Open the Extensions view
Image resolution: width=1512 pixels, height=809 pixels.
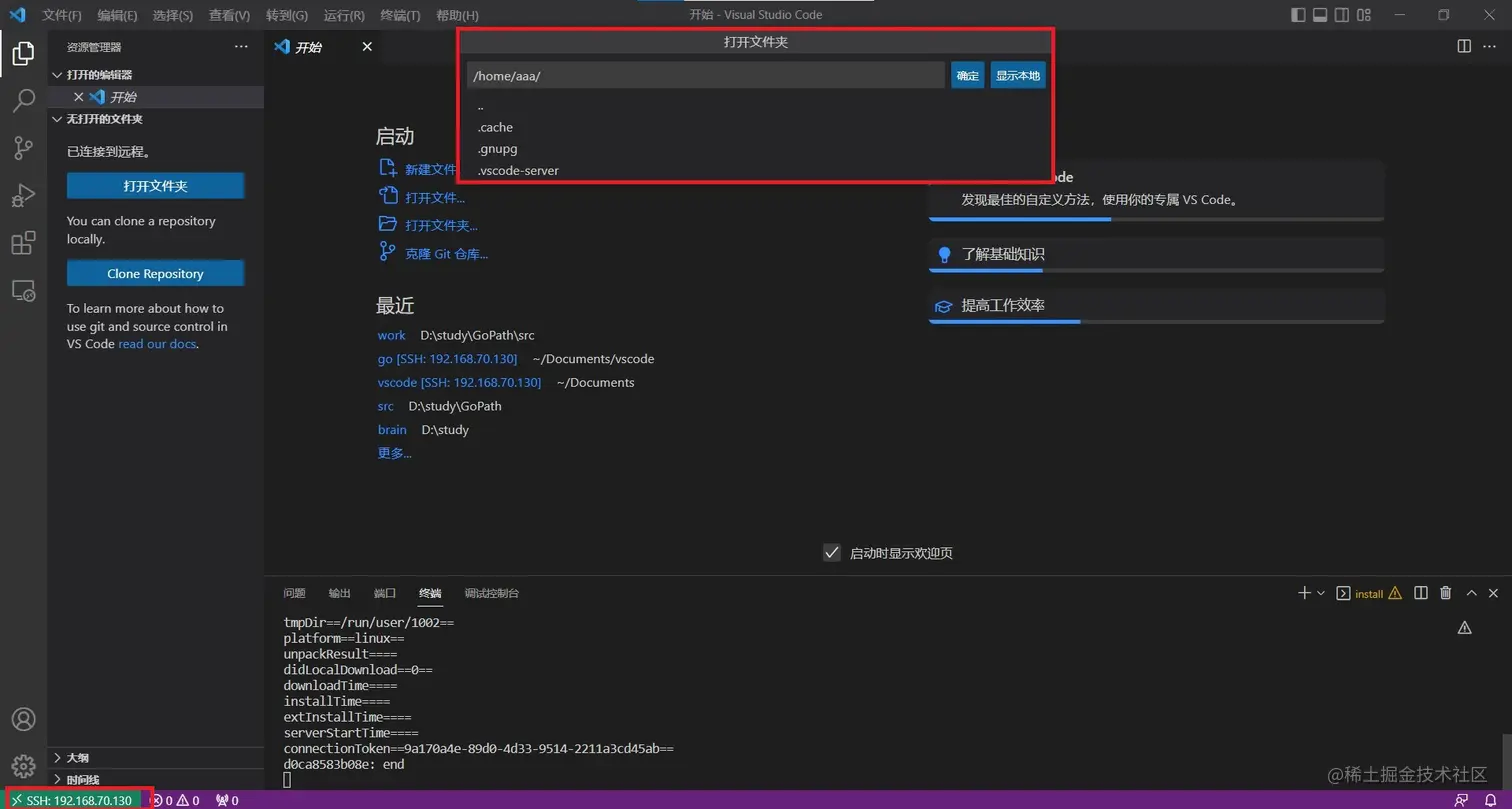(x=23, y=243)
